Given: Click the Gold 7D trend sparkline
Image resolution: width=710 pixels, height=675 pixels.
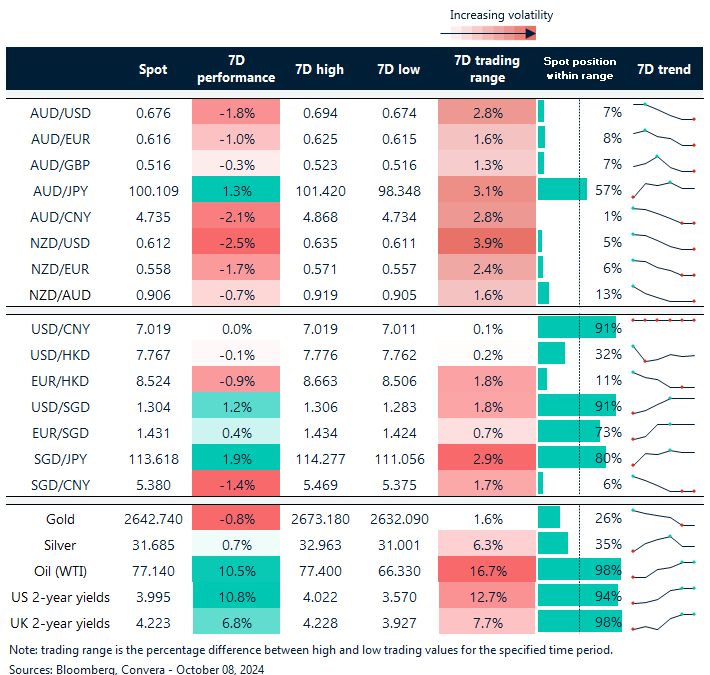Looking at the screenshot, I should [x=664, y=518].
